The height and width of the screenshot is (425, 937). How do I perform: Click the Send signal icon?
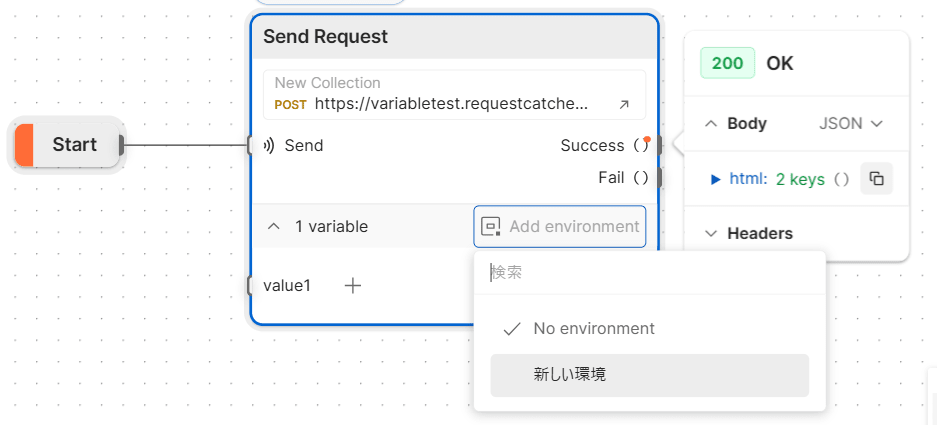click(269, 145)
